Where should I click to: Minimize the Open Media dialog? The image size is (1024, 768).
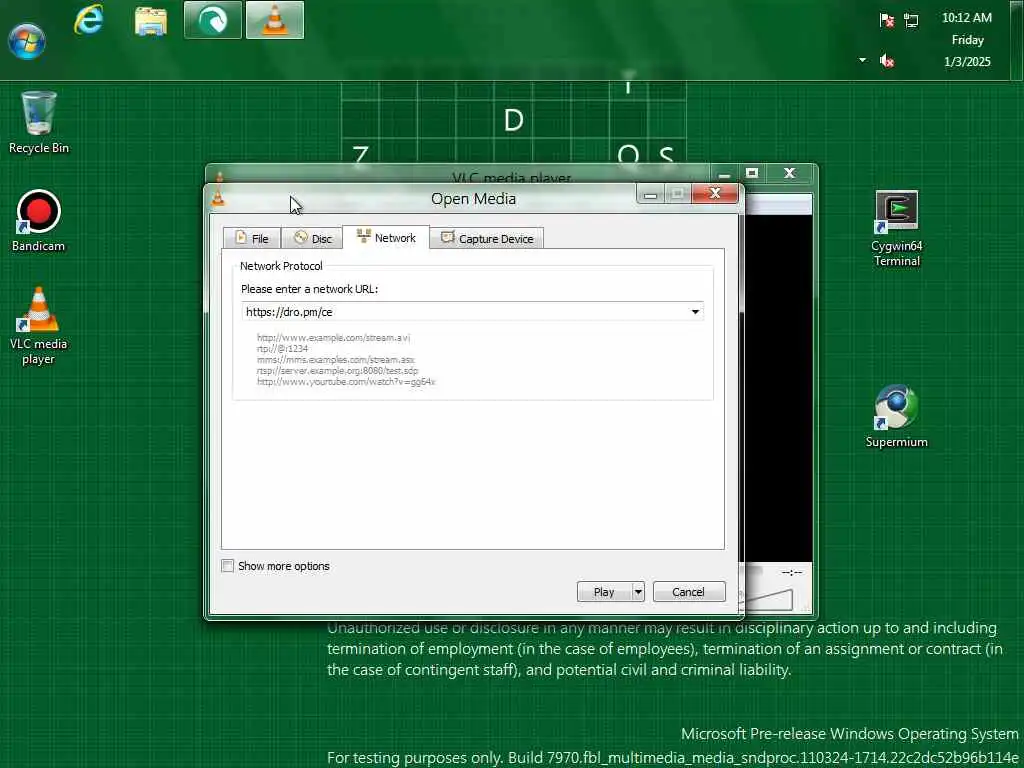(650, 193)
